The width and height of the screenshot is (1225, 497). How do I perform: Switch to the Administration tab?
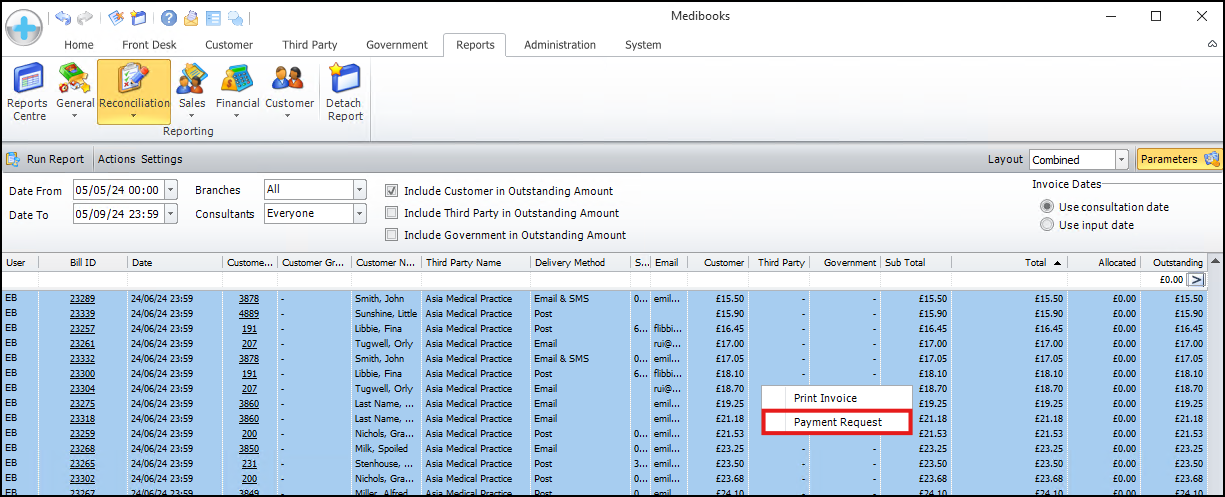tap(559, 45)
